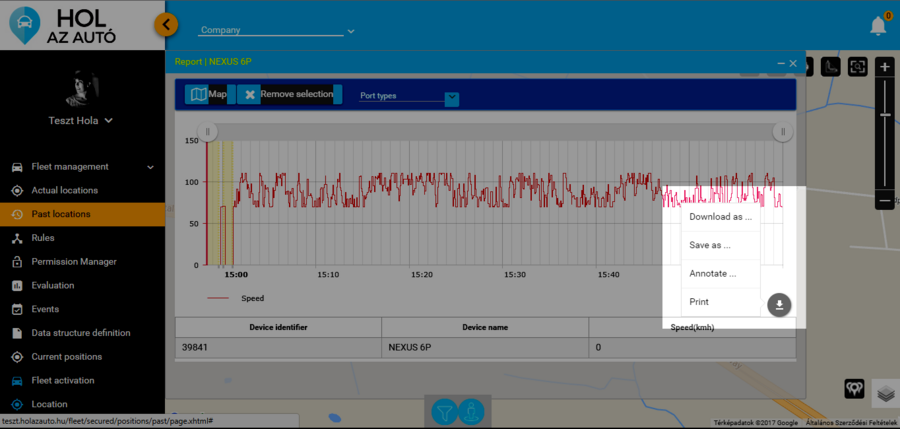
Task: Expand the Port types dropdown
Action: point(451,98)
